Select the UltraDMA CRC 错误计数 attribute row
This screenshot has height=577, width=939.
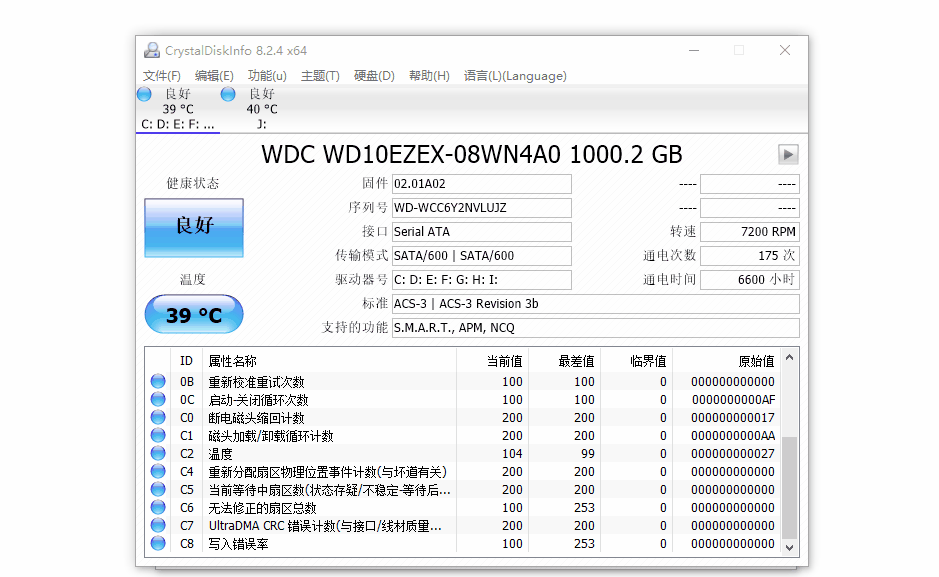464,526
